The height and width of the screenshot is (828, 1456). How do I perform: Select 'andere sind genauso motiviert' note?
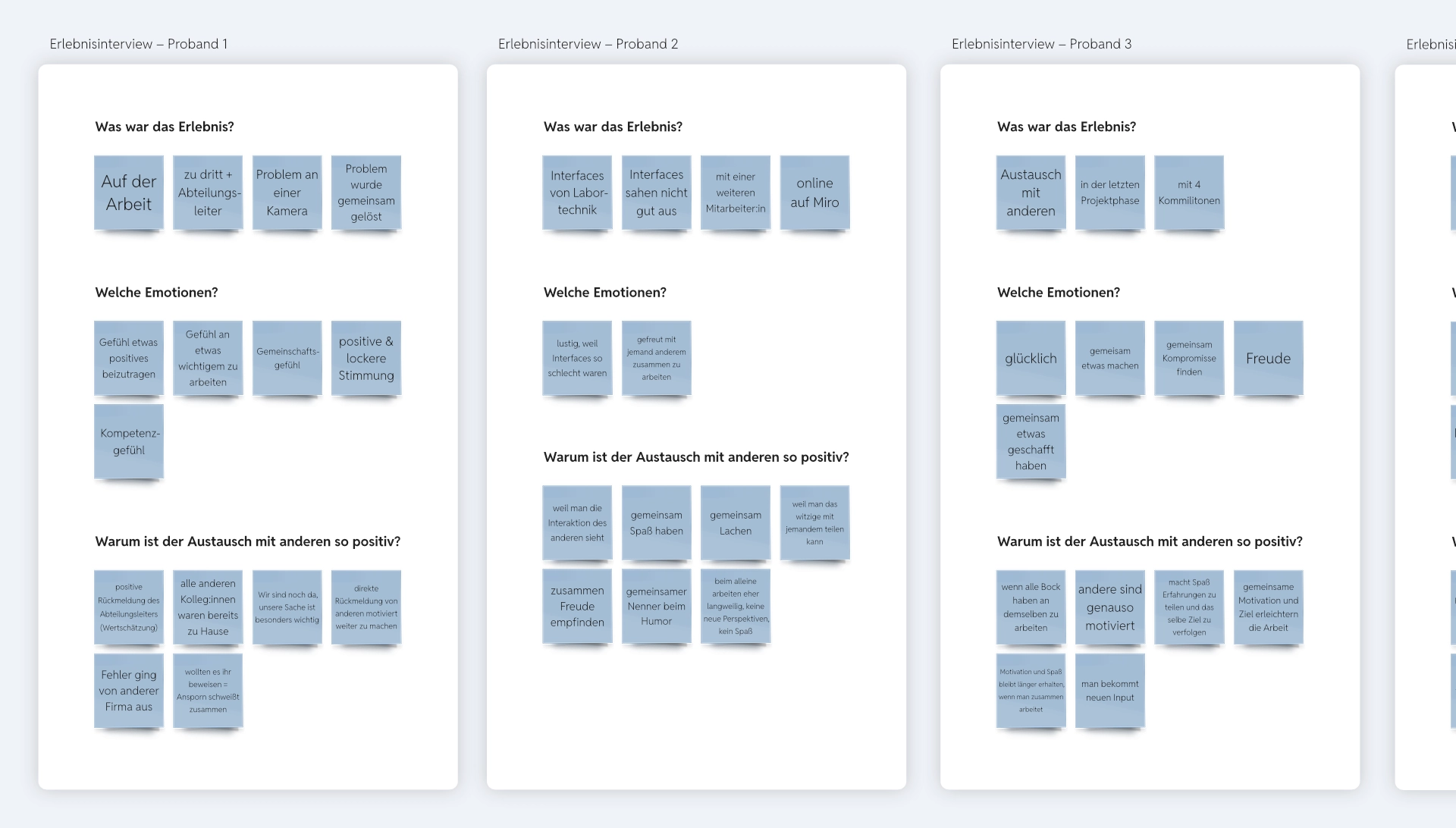coord(1109,607)
